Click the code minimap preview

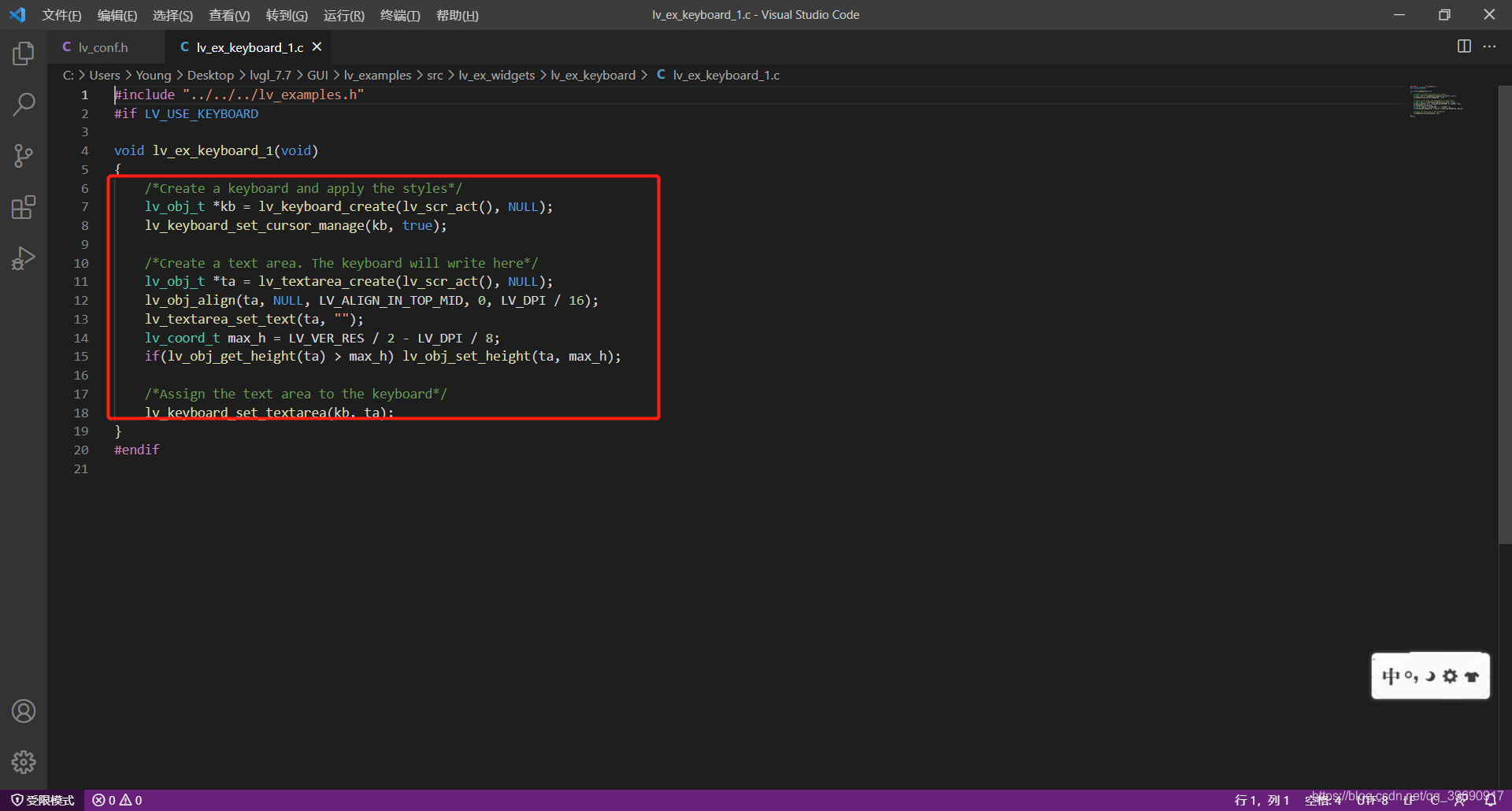point(1436,101)
